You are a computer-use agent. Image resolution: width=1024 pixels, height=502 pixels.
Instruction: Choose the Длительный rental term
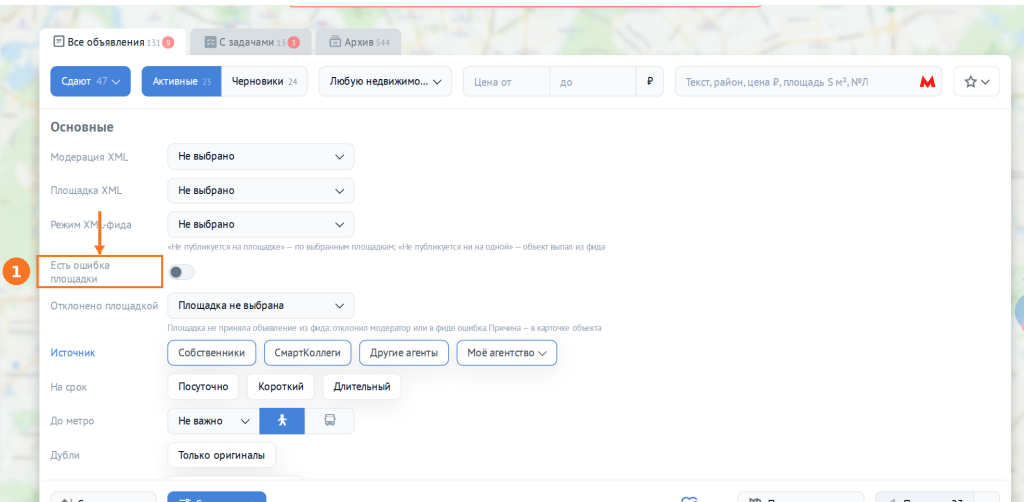coord(362,387)
